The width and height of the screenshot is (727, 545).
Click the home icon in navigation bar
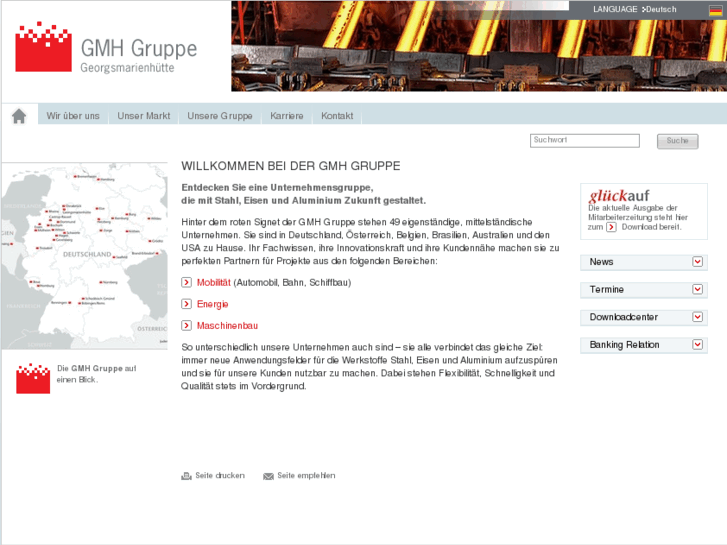[x=19, y=116]
